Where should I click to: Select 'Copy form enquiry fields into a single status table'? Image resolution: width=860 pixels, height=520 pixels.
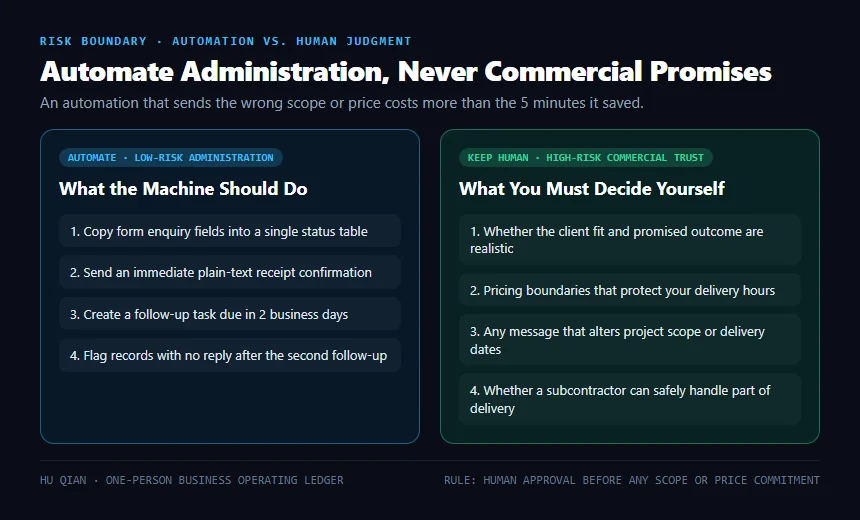click(x=230, y=231)
